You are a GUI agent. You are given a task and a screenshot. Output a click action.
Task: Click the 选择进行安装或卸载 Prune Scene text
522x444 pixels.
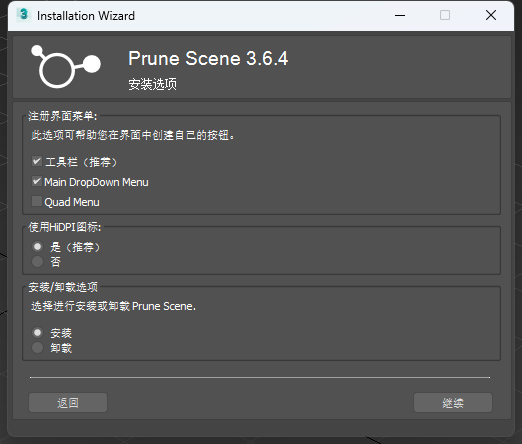click(x=113, y=306)
